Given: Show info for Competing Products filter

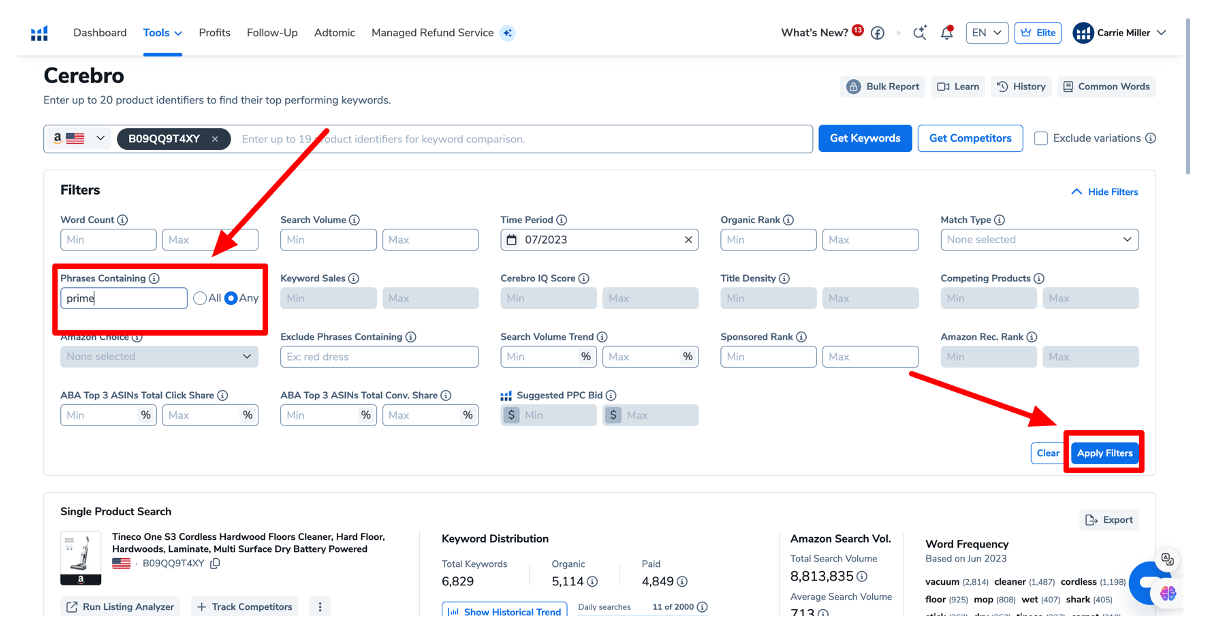Looking at the screenshot, I should [x=1039, y=279].
